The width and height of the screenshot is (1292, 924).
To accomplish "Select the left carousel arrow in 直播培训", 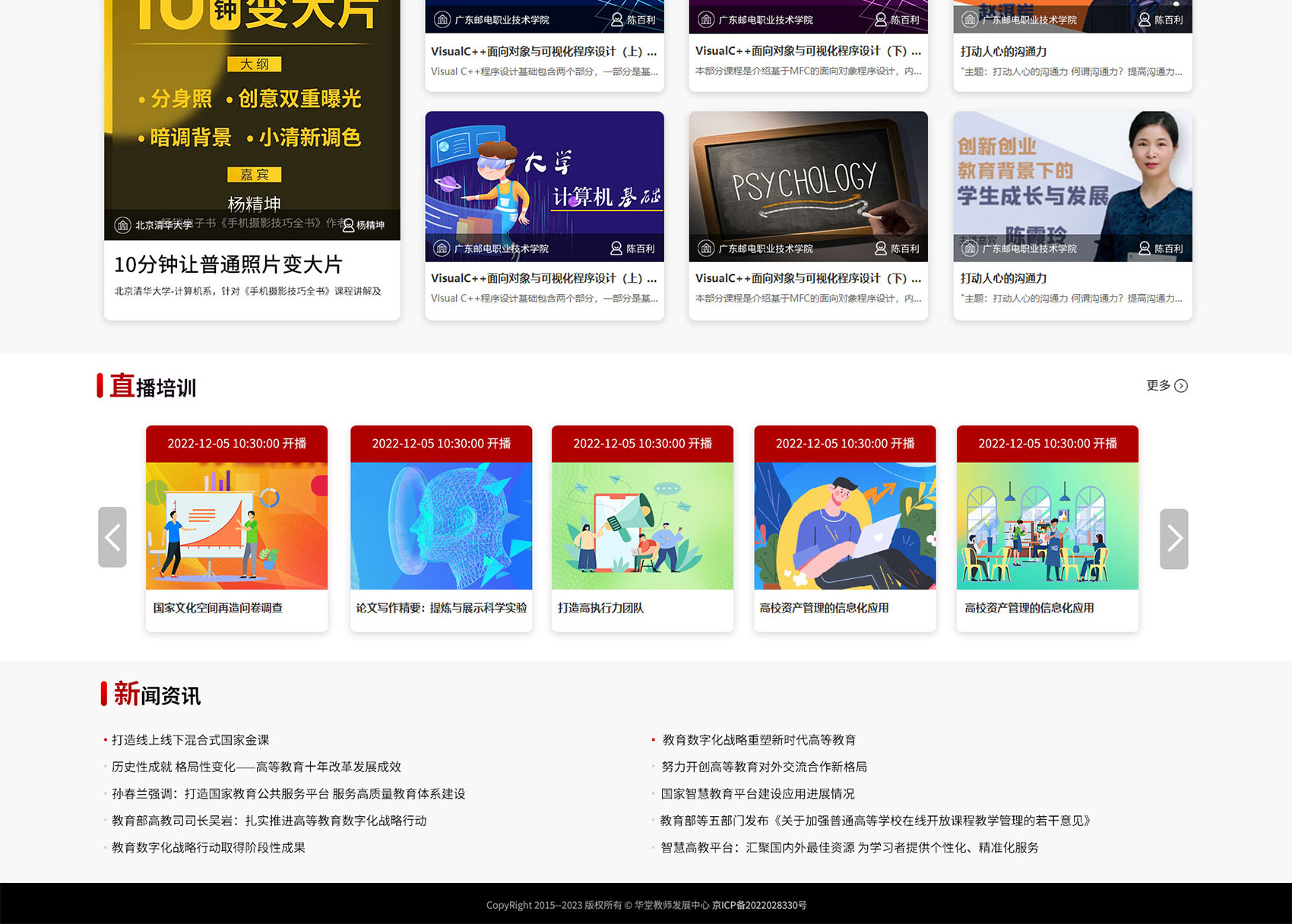I will [x=112, y=538].
